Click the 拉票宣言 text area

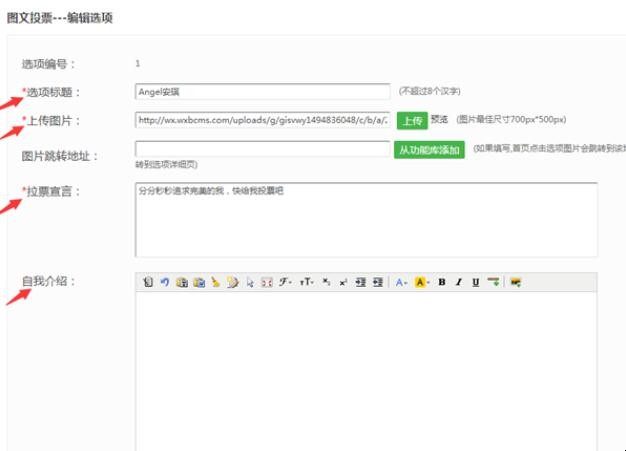pyautogui.click(x=366, y=219)
